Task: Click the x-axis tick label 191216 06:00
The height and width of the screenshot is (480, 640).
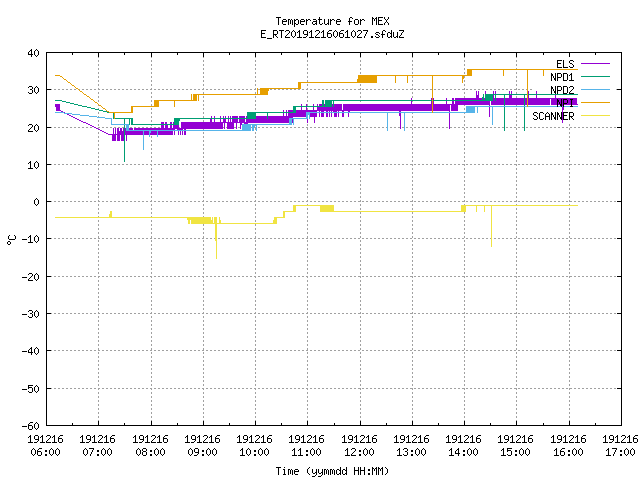Action: [x=46, y=445]
